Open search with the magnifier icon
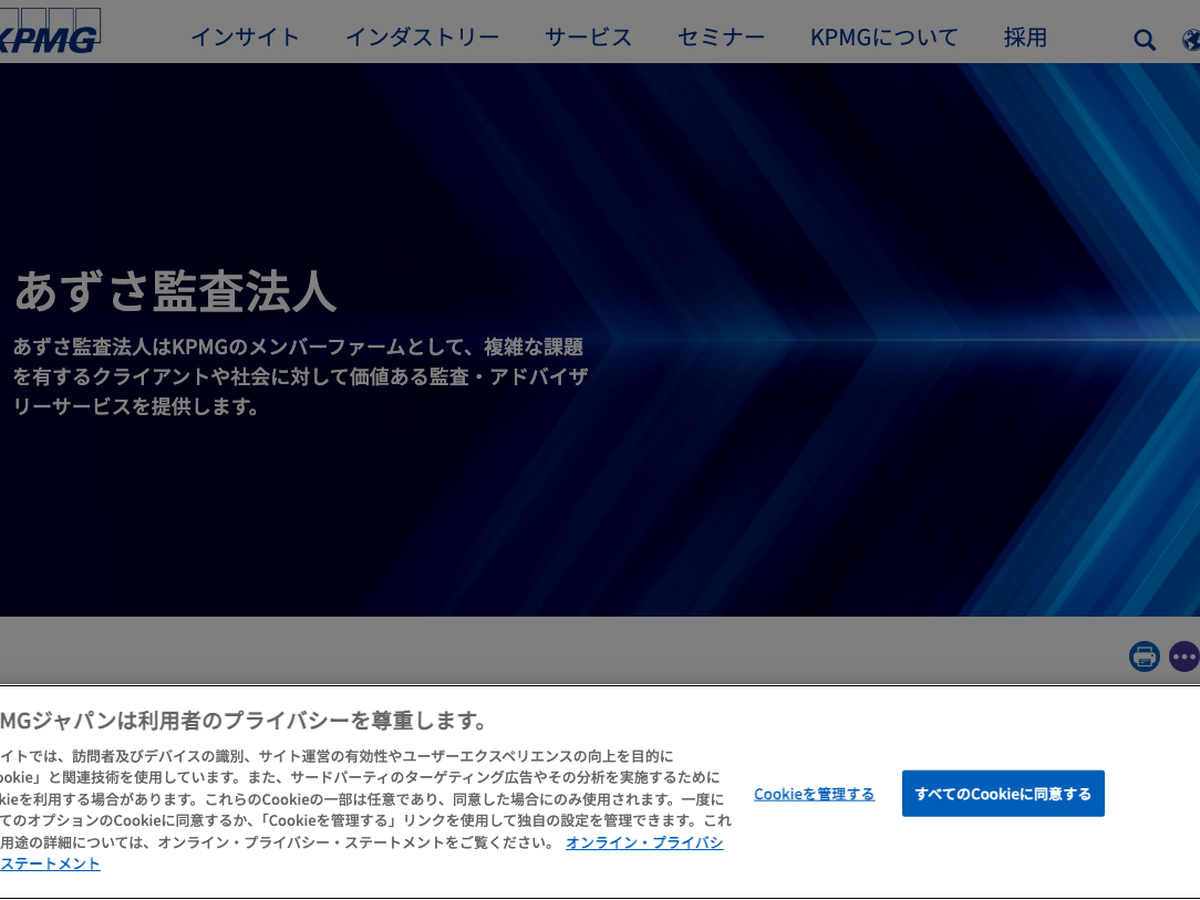Image resolution: width=1200 pixels, height=900 pixels. click(1144, 40)
